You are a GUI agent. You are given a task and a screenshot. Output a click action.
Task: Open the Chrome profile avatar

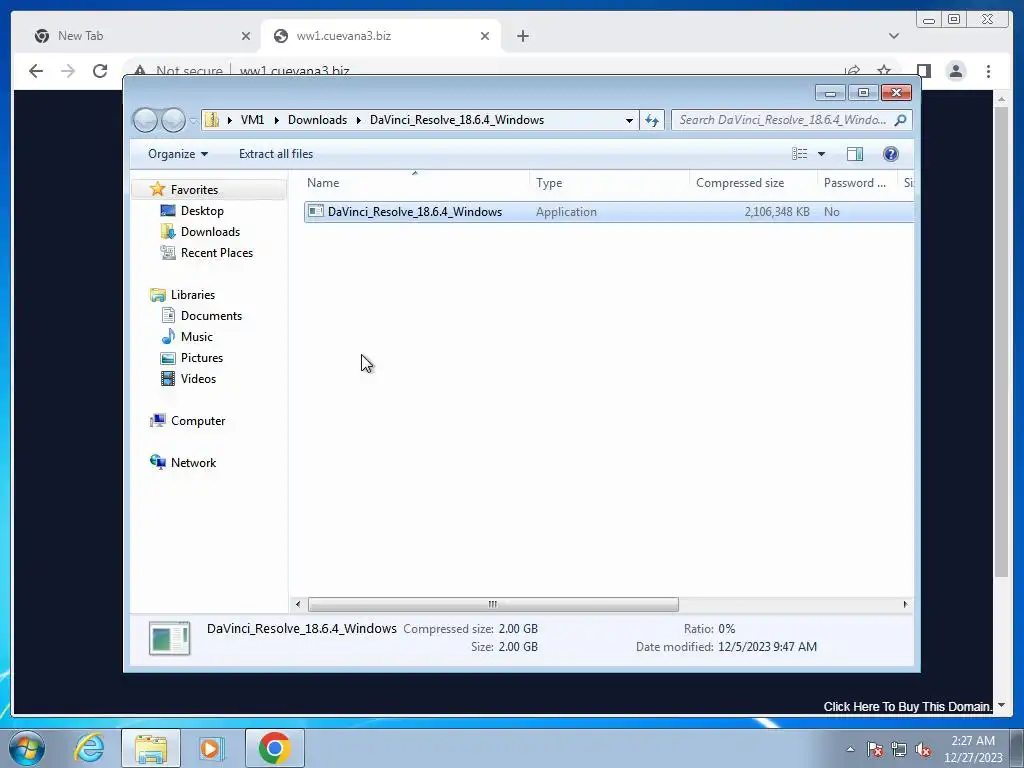pos(955,71)
